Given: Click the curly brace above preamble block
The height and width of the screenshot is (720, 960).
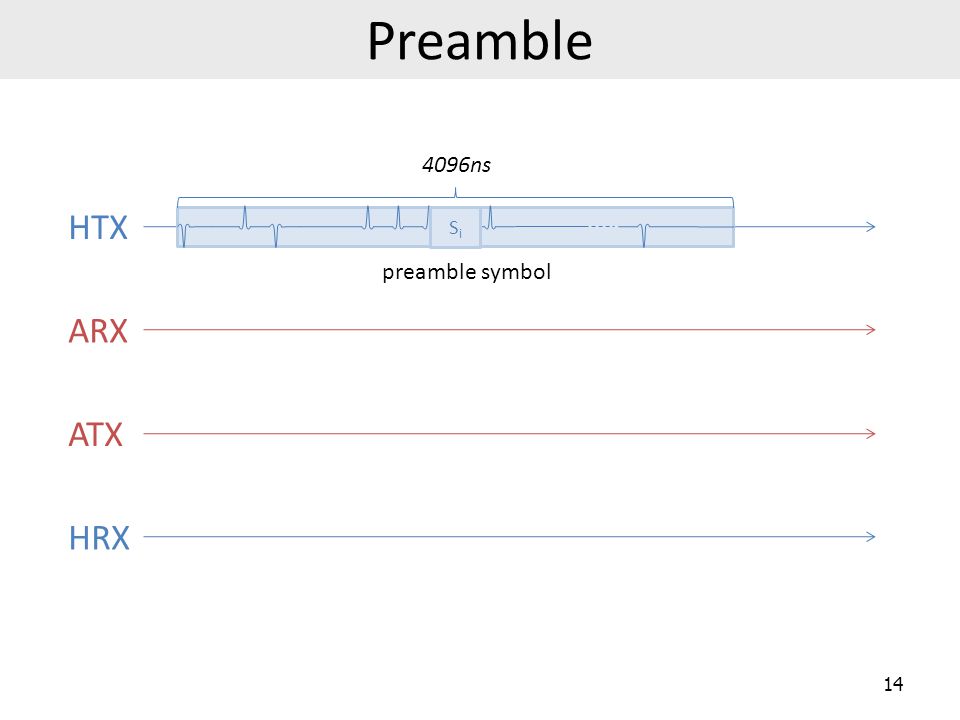Looking at the screenshot, I should [x=456, y=198].
